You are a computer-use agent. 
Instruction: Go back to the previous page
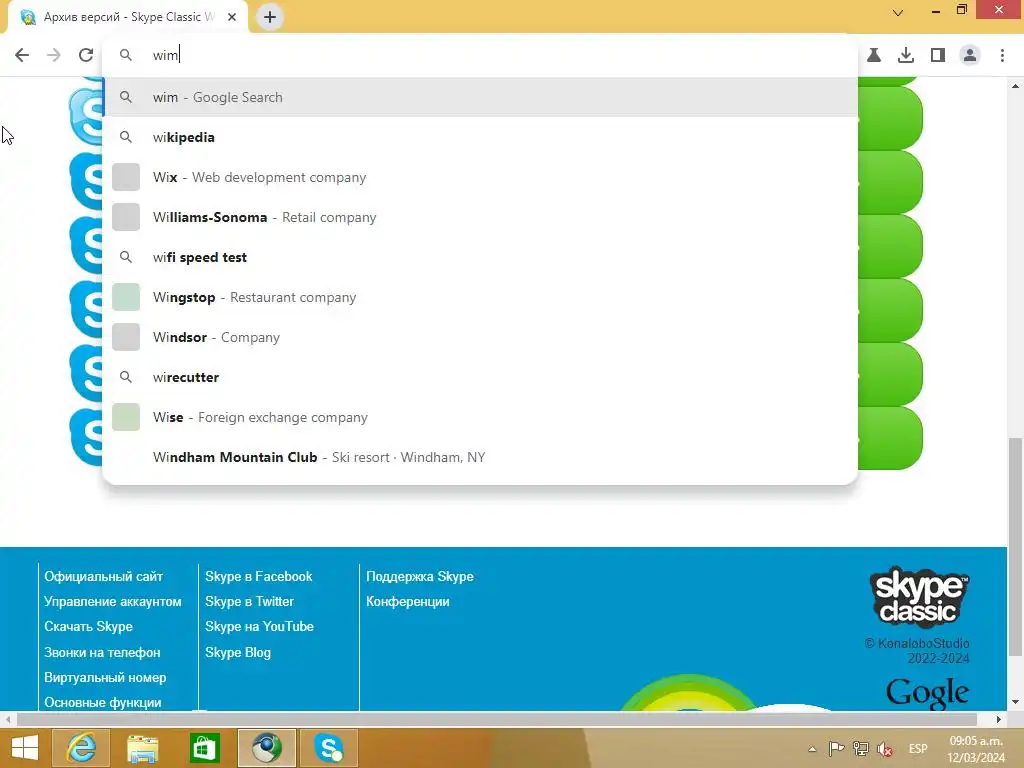tap(22, 55)
